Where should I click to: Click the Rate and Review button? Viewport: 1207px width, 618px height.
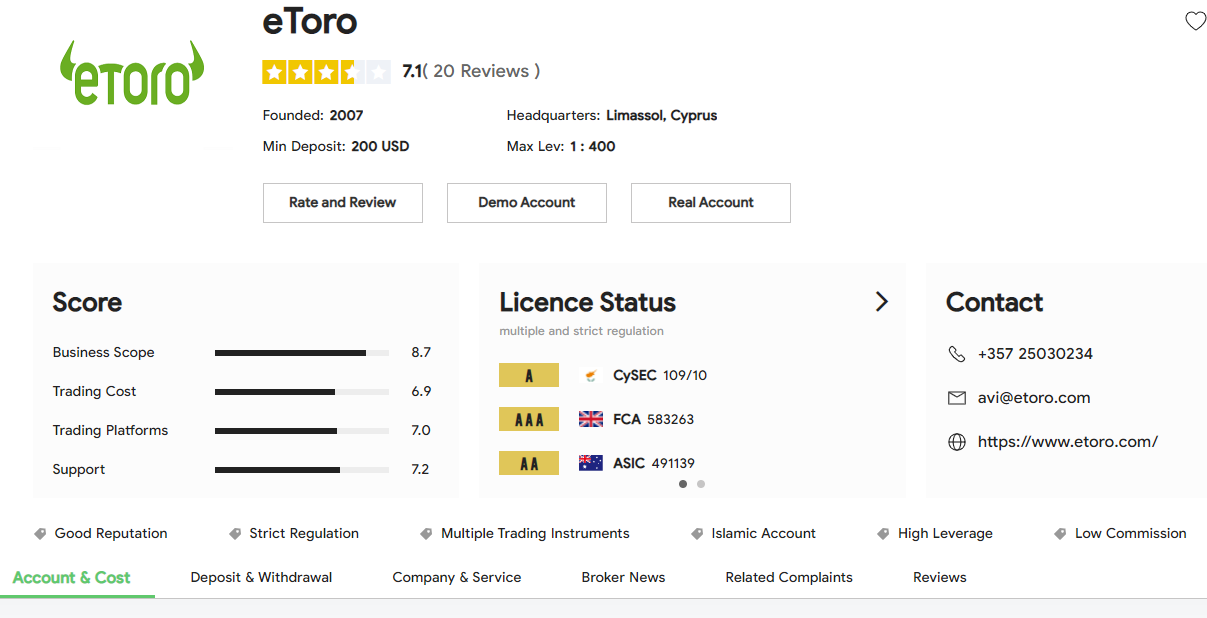tap(343, 203)
